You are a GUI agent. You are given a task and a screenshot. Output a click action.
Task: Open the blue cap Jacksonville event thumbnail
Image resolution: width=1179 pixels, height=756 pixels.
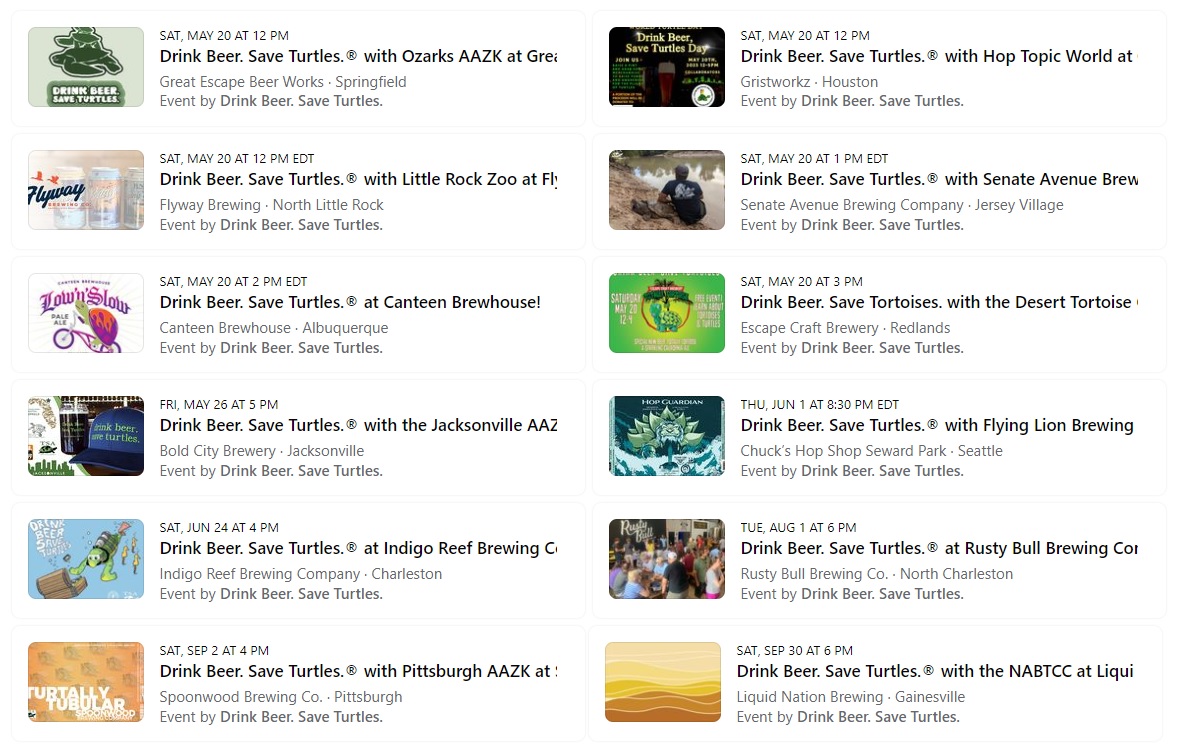(86, 436)
